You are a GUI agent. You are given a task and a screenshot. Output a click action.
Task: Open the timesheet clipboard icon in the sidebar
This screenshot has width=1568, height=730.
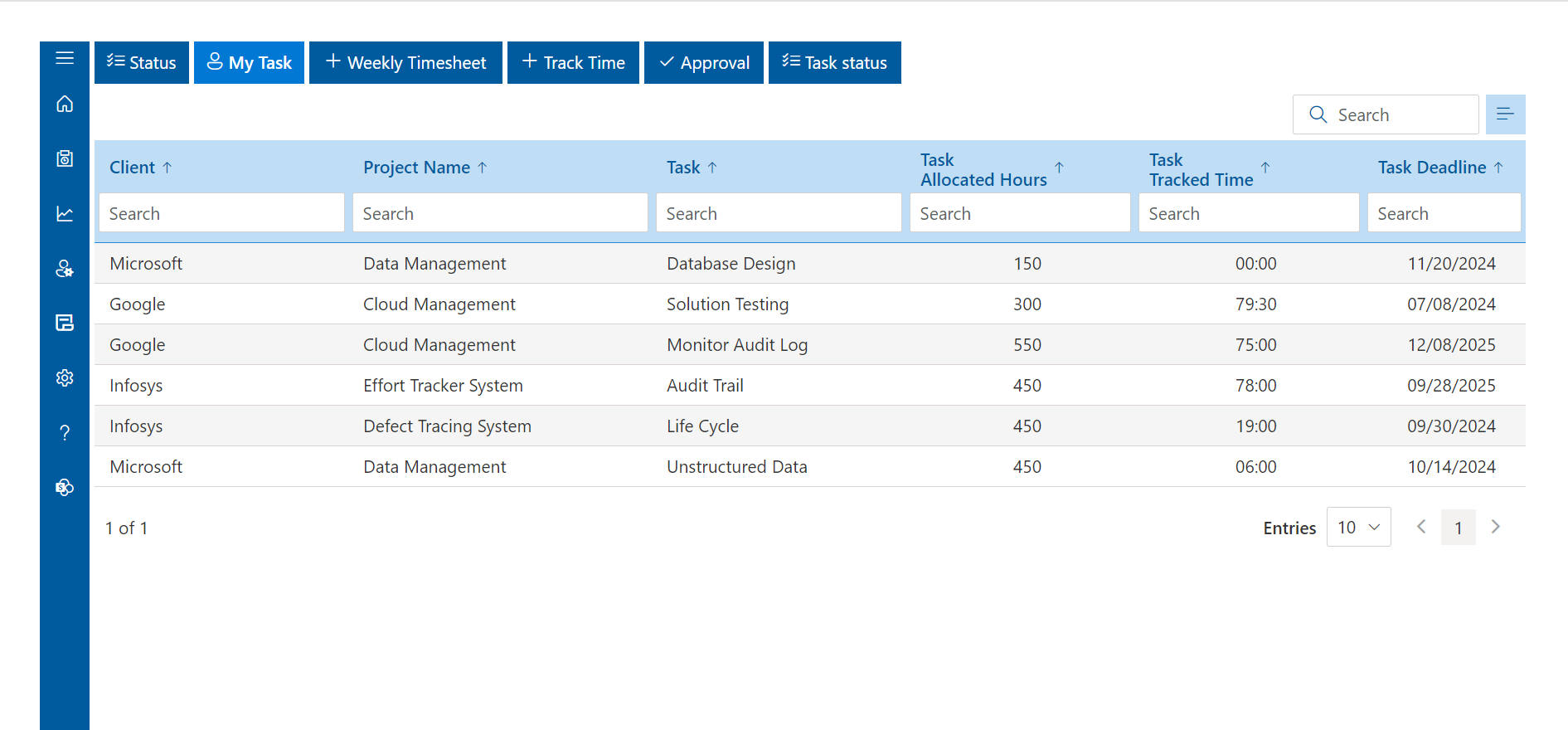(x=65, y=158)
